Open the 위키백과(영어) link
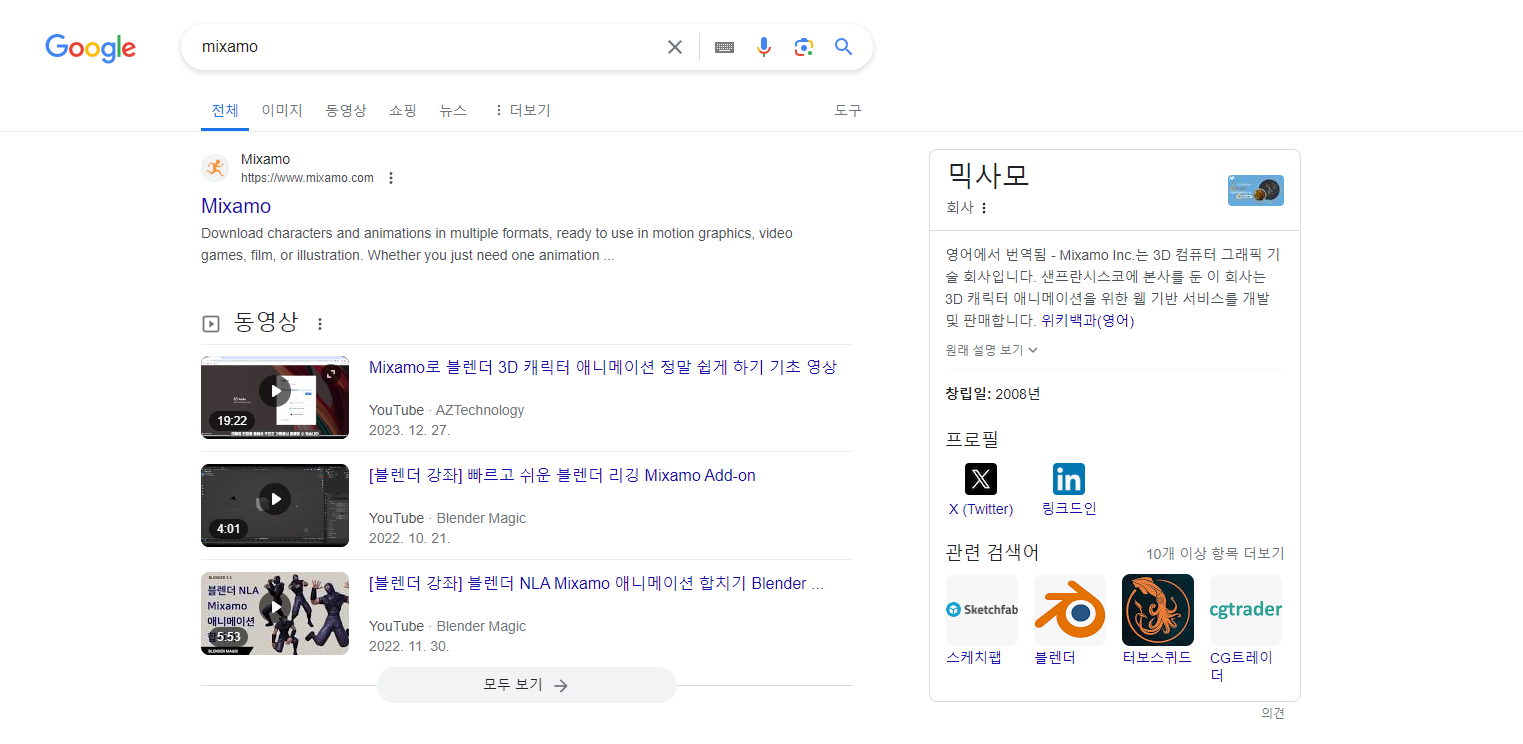The image size is (1523, 744). pyautogui.click(x=1088, y=321)
